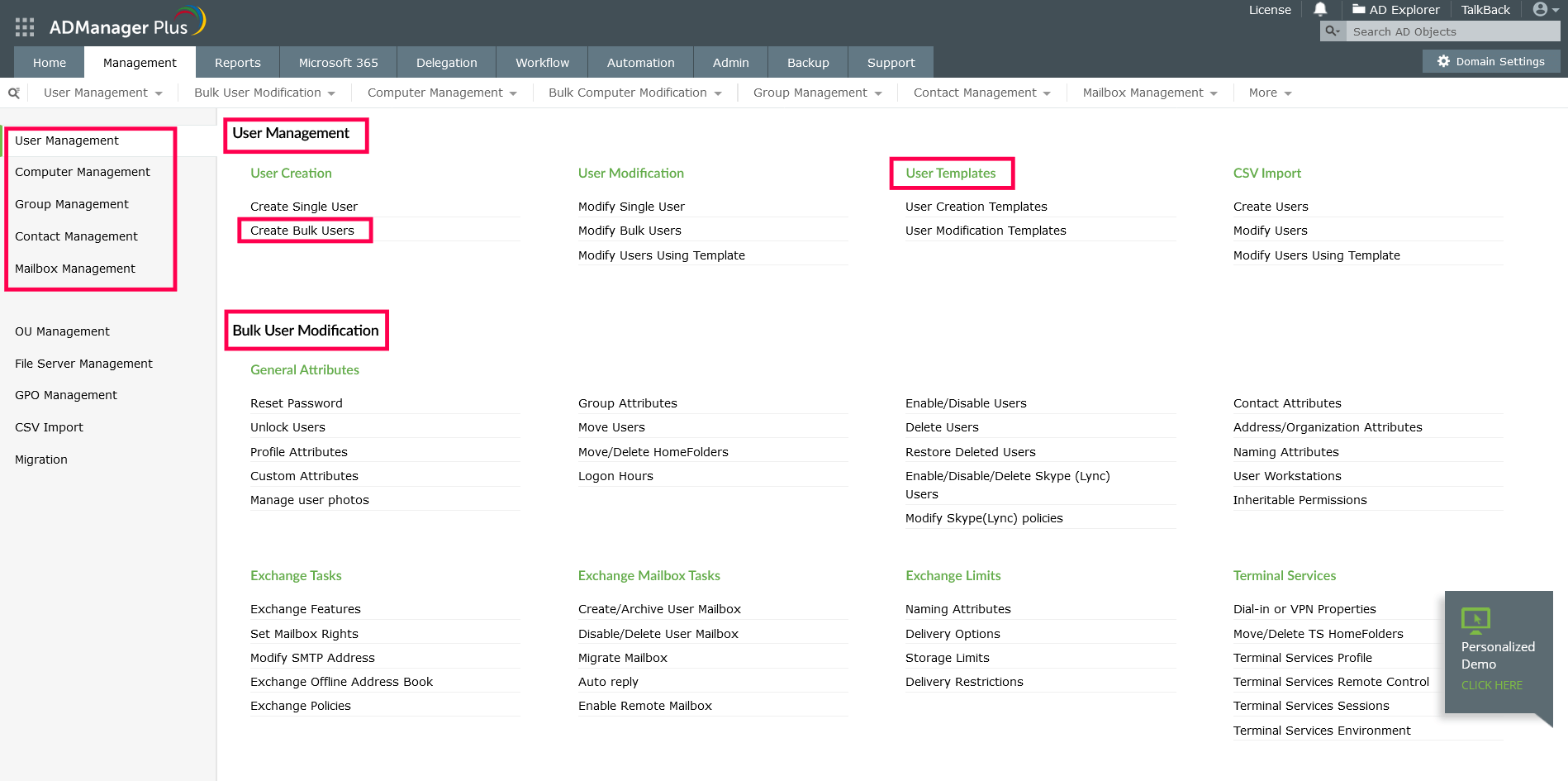Image resolution: width=1568 pixels, height=781 pixels.
Task: Expand the Bulk Computer Modification dropdown
Action: point(634,93)
